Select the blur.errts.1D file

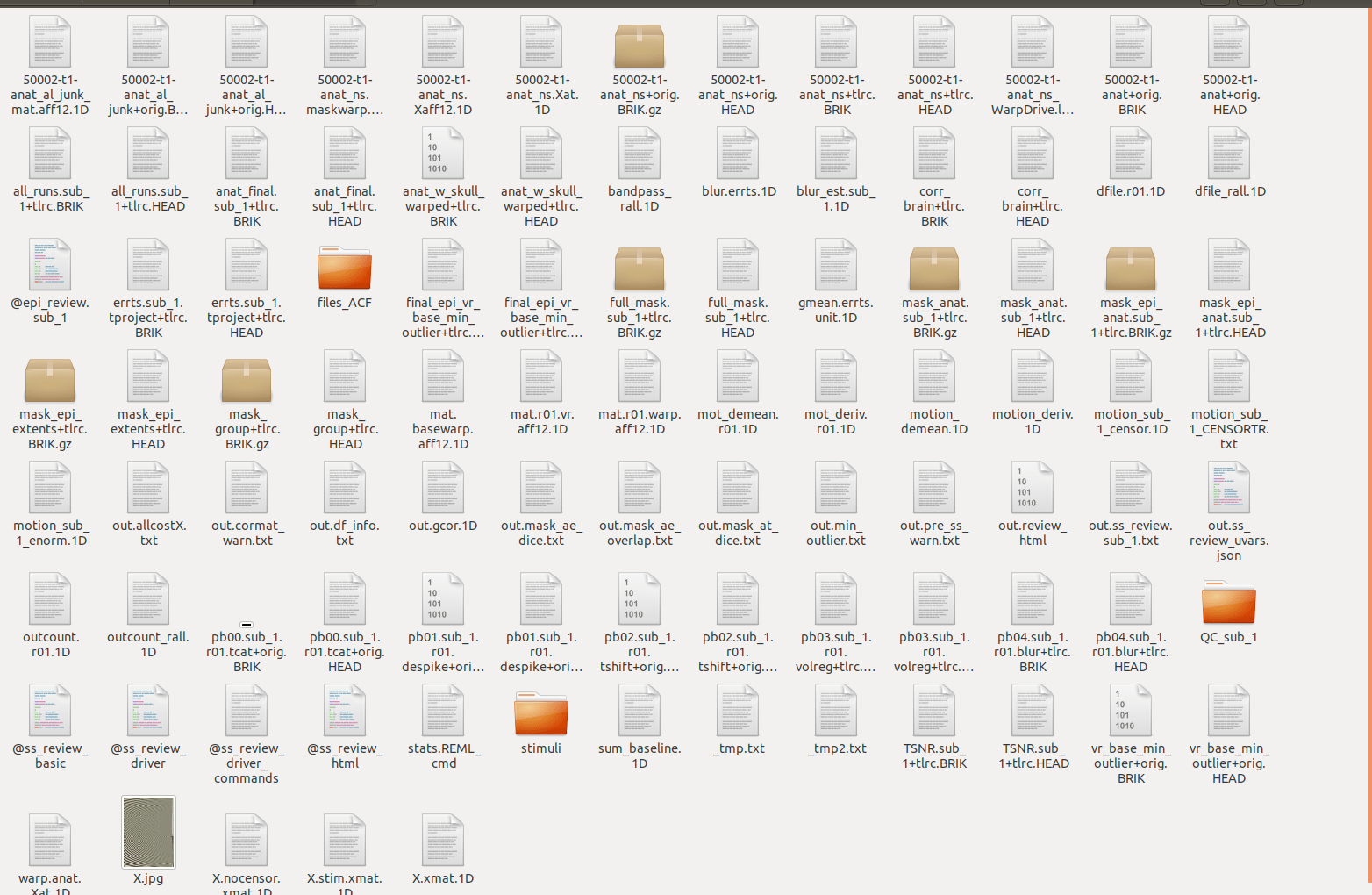tap(738, 153)
